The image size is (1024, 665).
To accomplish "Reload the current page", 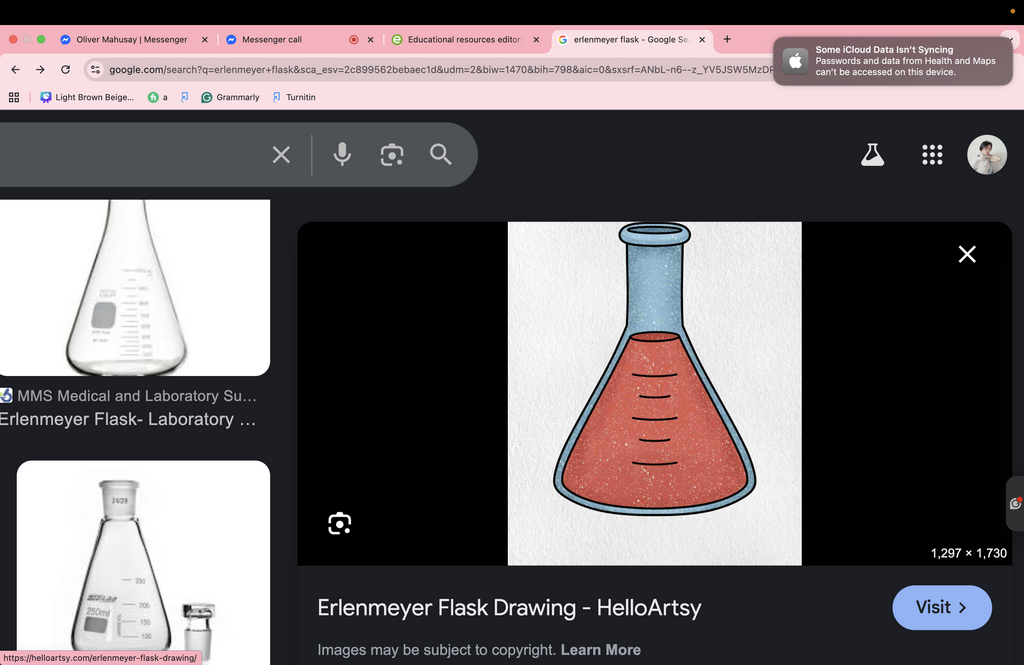I will click(x=65, y=69).
